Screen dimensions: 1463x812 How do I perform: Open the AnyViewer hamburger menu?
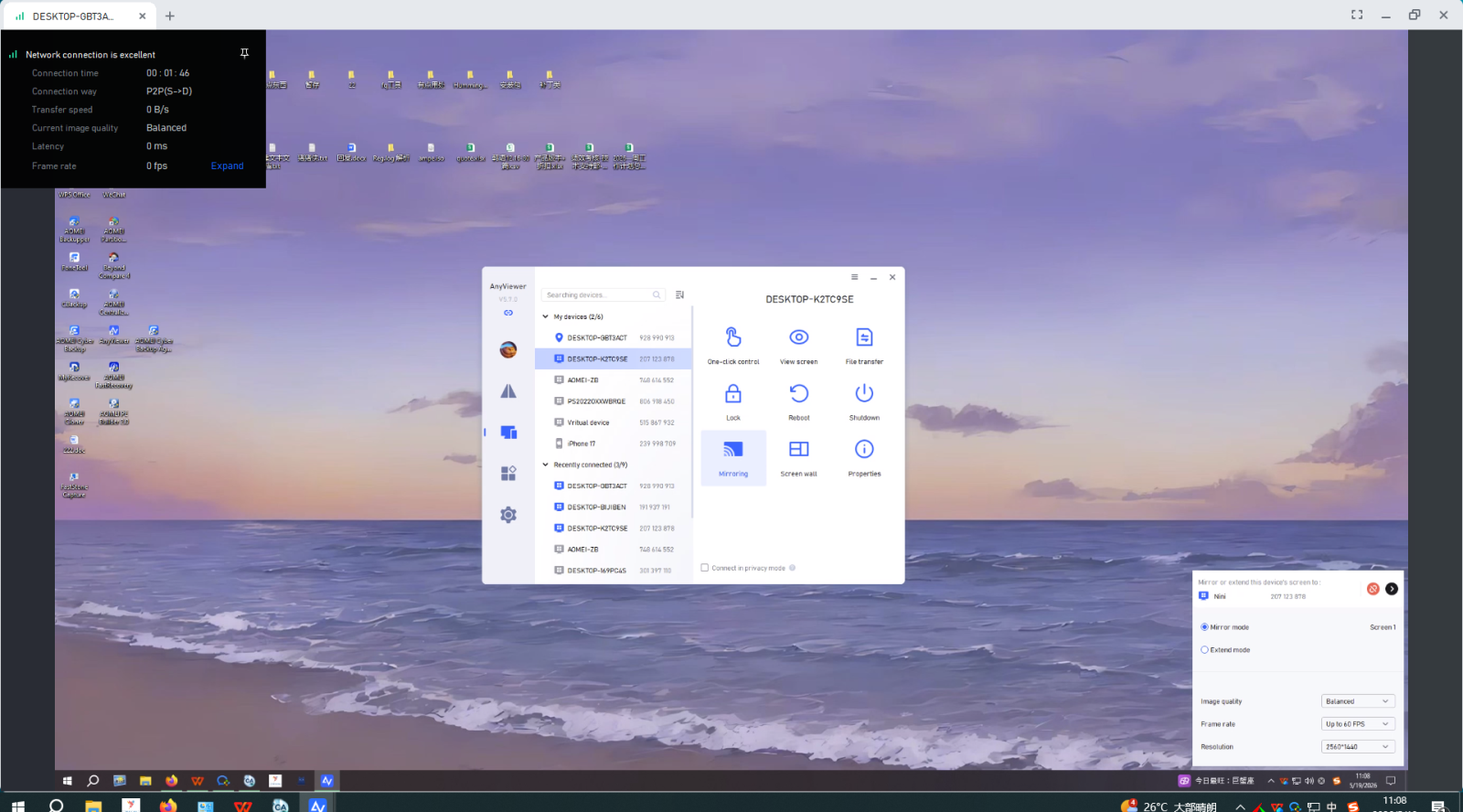click(855, 277)
